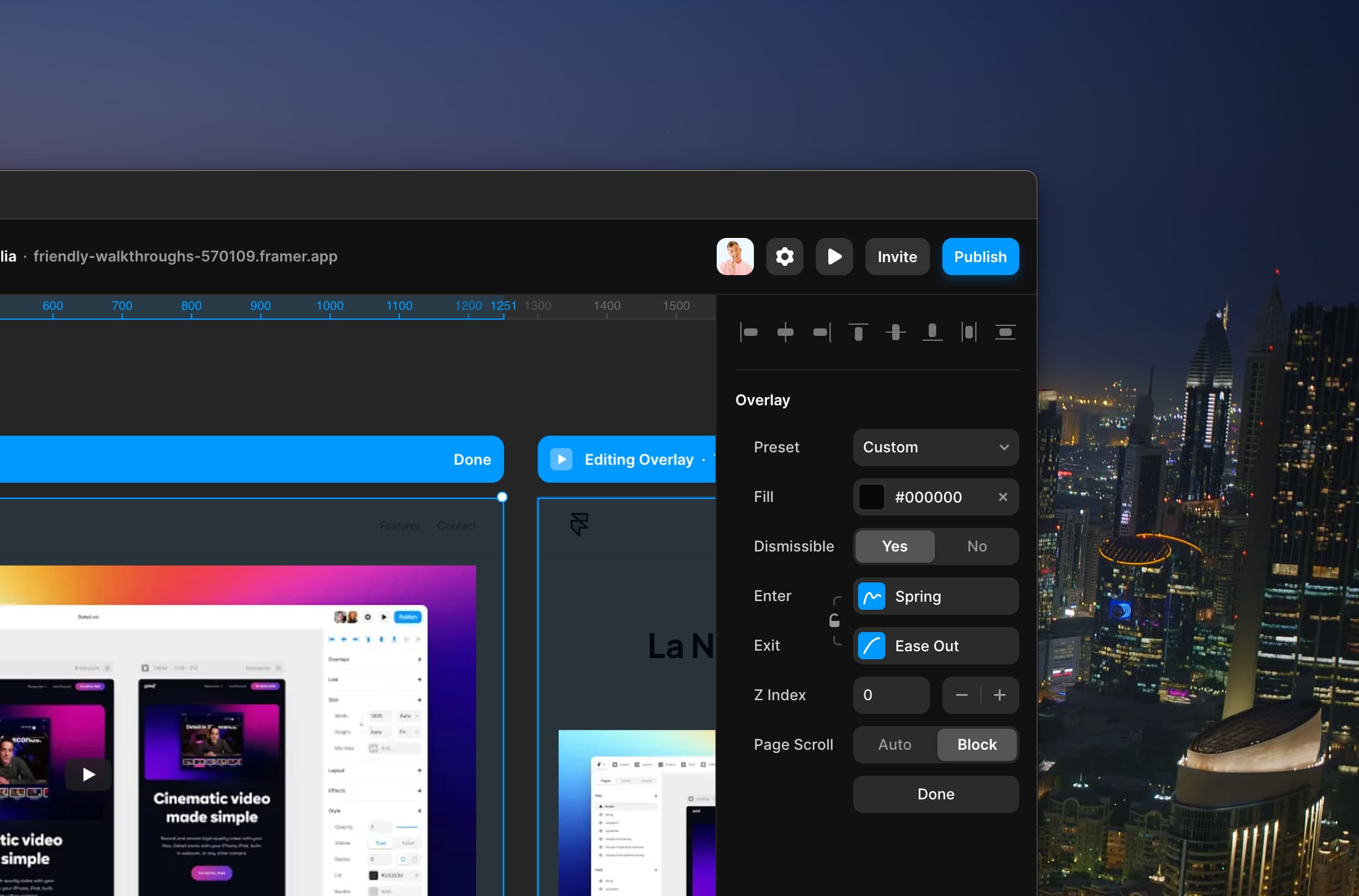Click the Publish button
The image size is (1359, 896).
click(x=980, y=257)
